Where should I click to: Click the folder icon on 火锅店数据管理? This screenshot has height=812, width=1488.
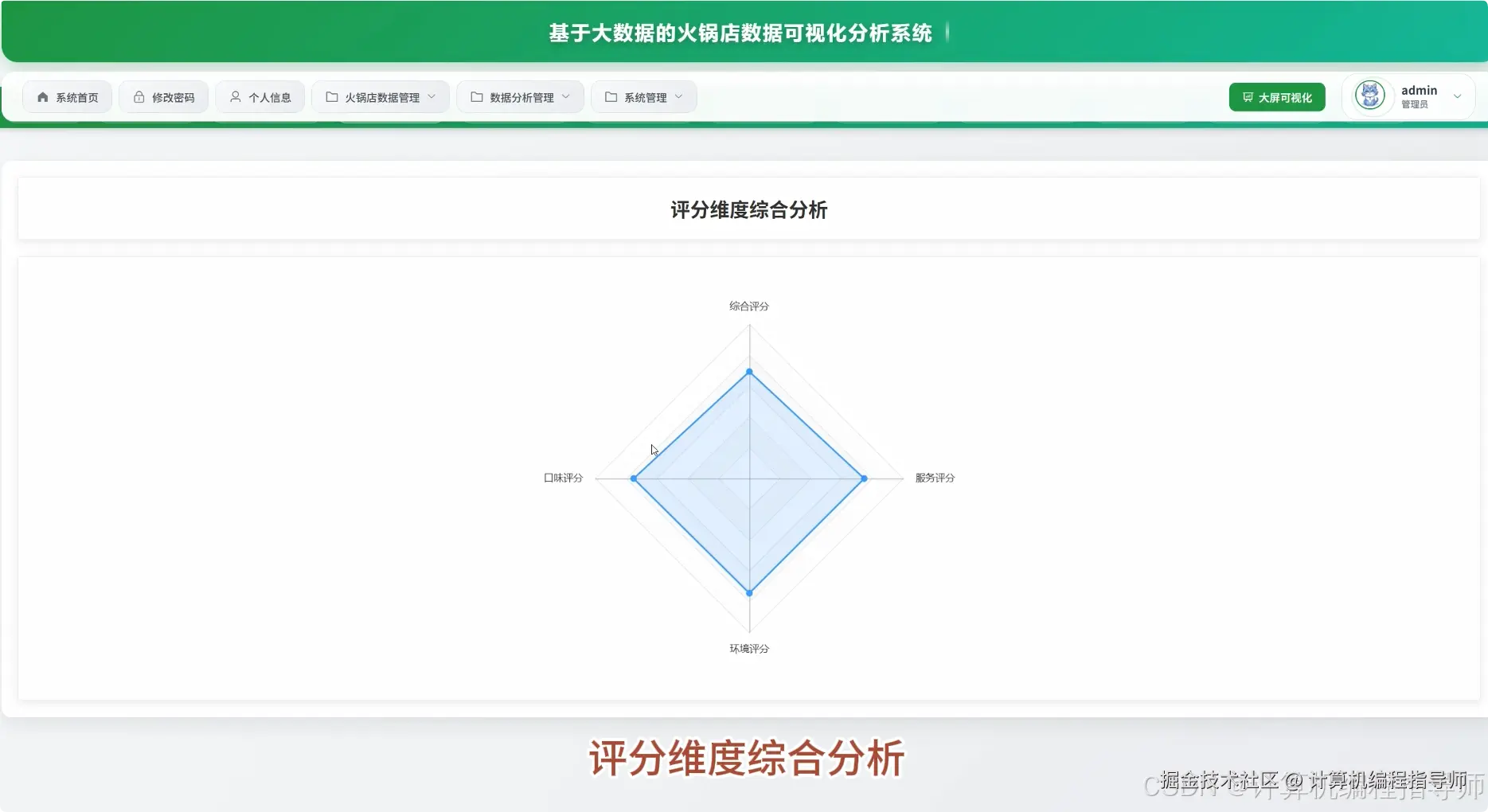coord(331,96)
